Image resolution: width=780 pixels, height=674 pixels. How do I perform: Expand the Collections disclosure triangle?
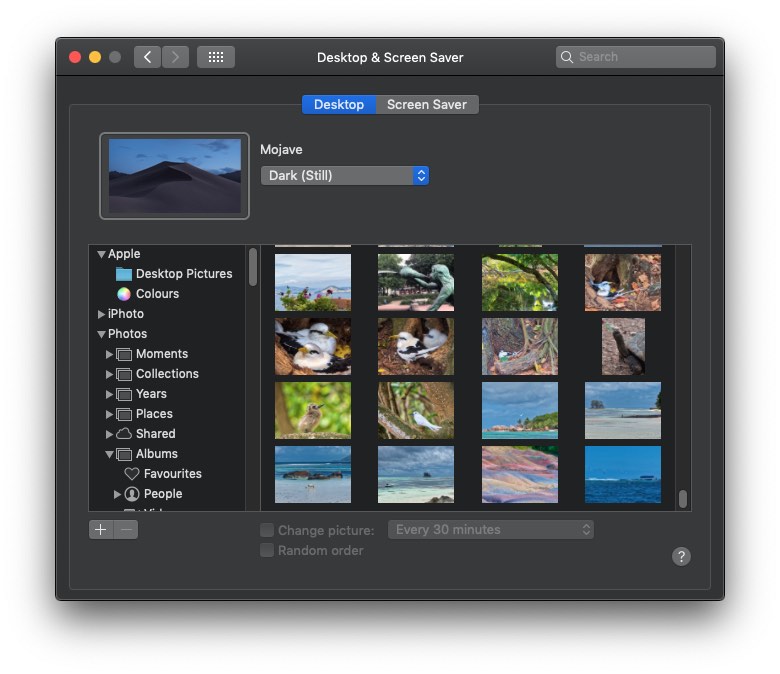point(109,374)
